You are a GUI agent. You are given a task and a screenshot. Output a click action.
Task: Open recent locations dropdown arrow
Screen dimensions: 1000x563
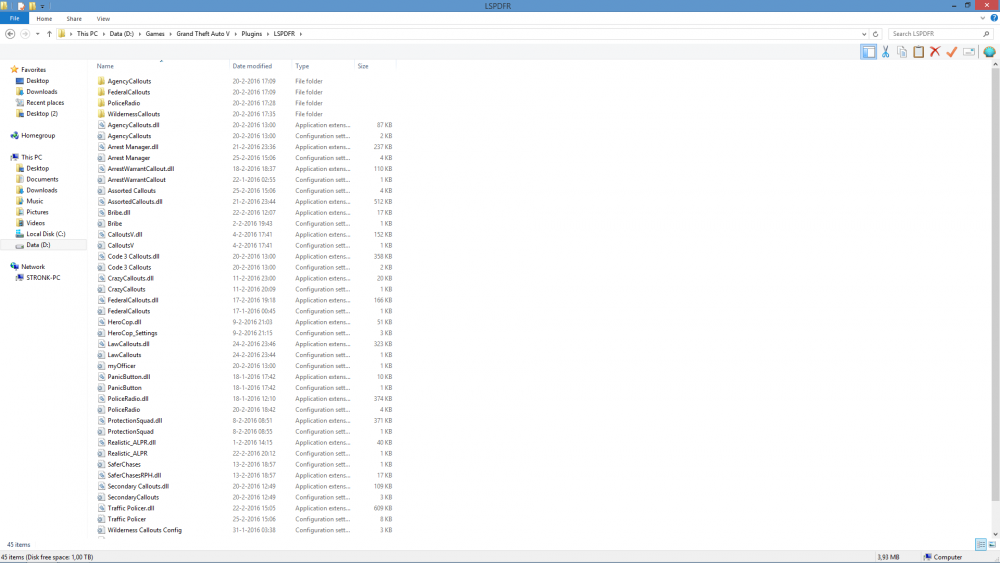point(38,34)
